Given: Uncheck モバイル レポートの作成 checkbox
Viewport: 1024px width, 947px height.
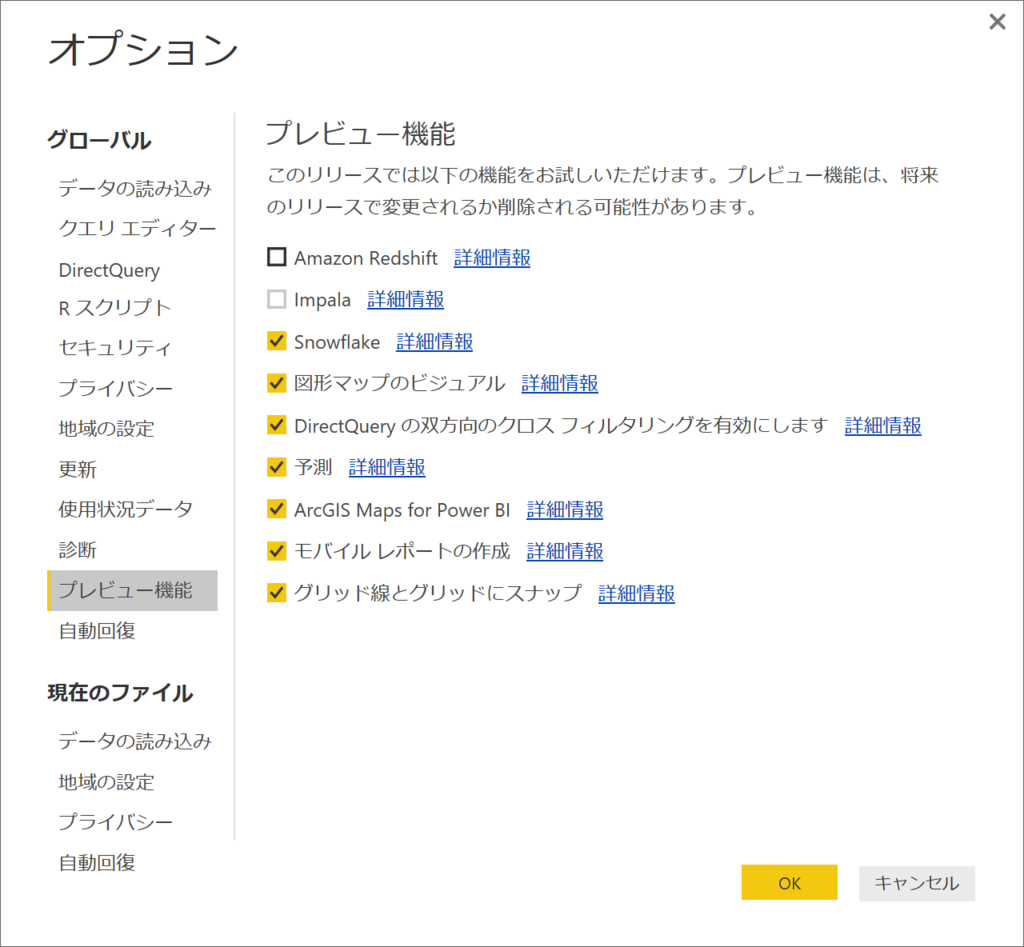Looking at the screenshot, I should click(x=277, y=551).
